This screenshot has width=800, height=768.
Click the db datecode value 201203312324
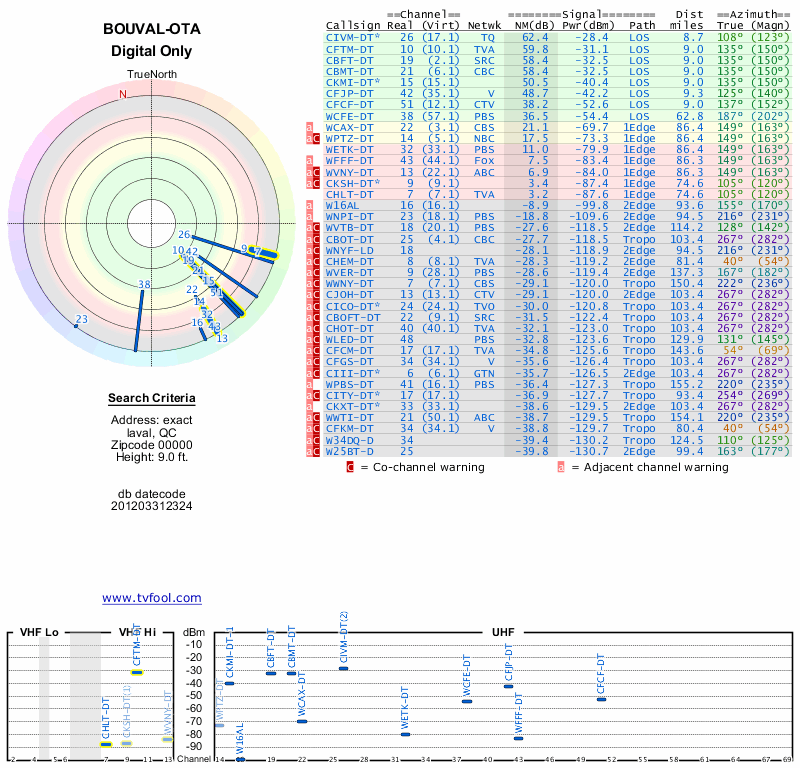[152, 506]
